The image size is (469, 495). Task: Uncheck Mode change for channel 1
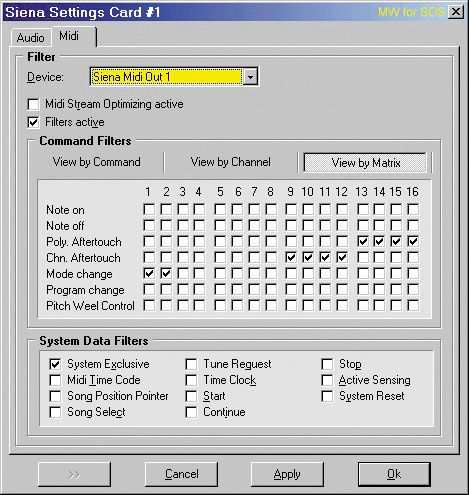[149, 273]
